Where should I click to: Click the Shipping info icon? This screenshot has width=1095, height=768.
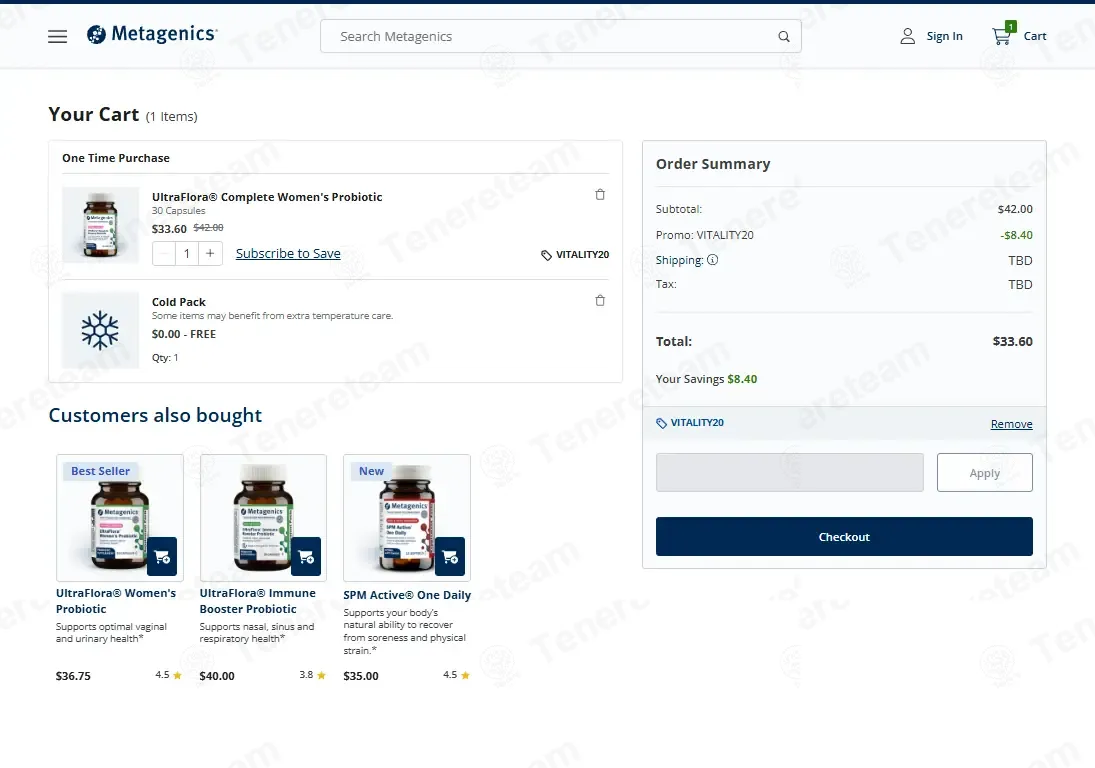point(712,260)
